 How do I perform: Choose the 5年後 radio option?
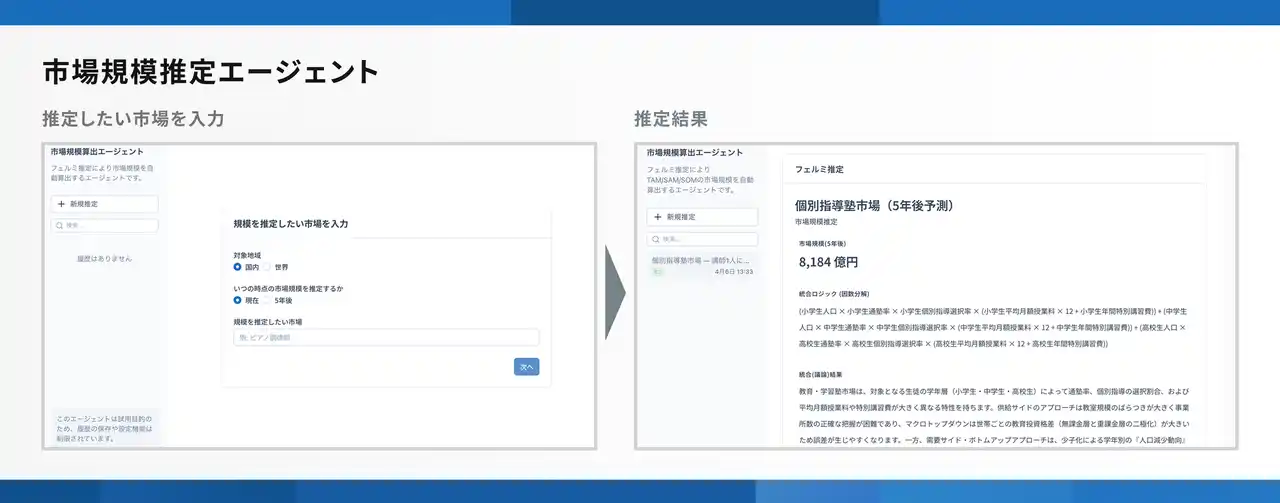(x=267, y=299)
